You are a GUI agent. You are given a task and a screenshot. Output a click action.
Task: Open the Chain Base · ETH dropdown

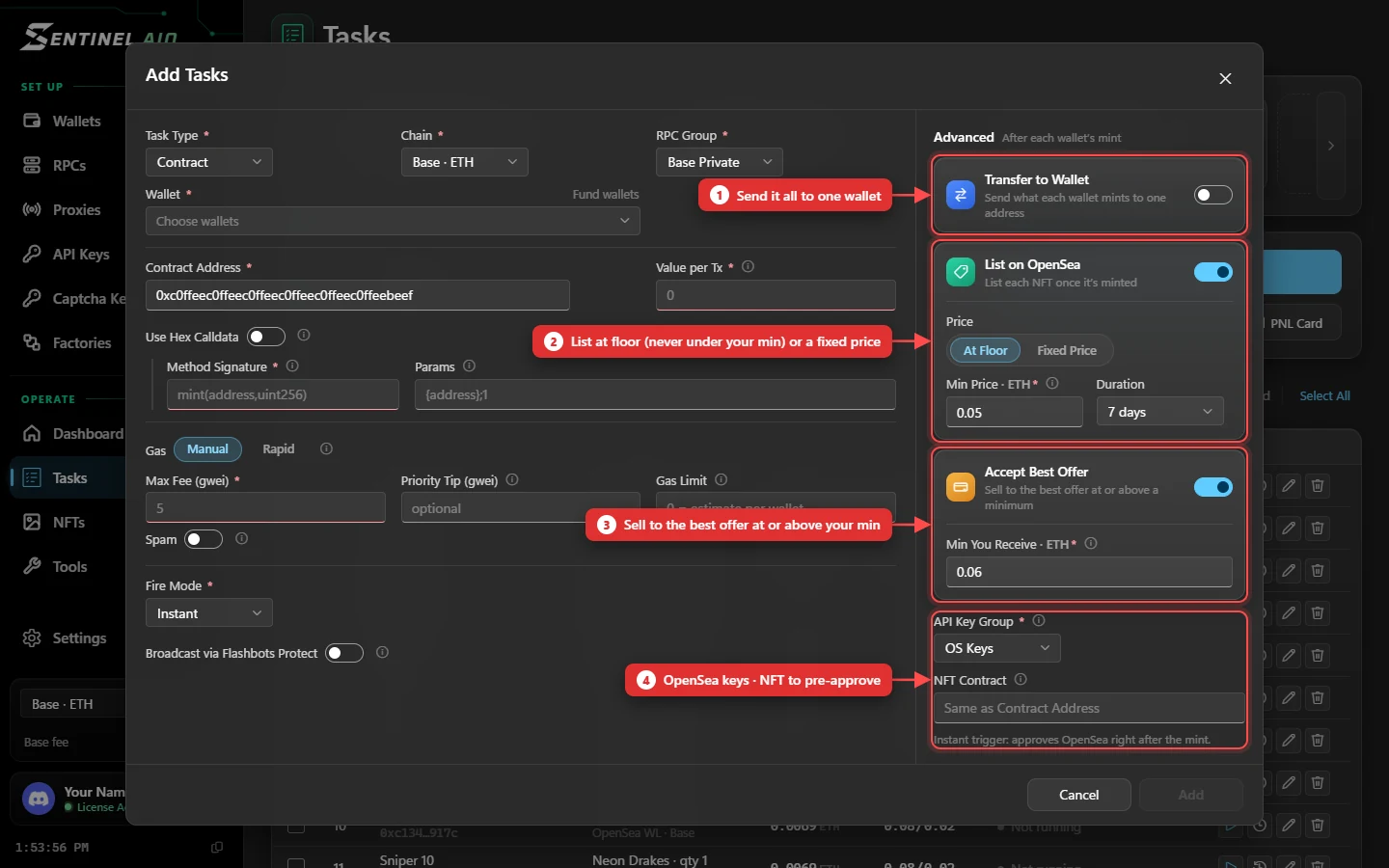click(x=465, y=162)
